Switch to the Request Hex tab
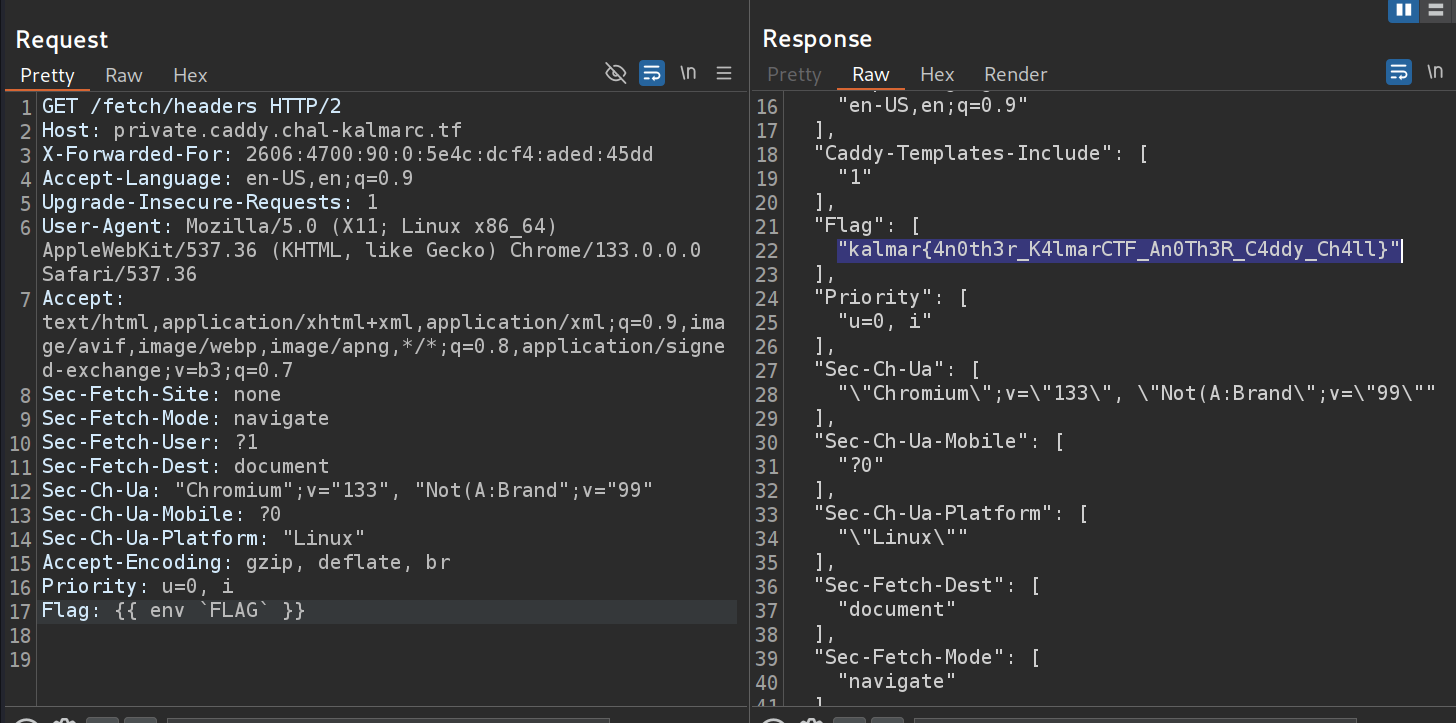Viewport: 1456px width, 723px height. (x=190, y=75)
